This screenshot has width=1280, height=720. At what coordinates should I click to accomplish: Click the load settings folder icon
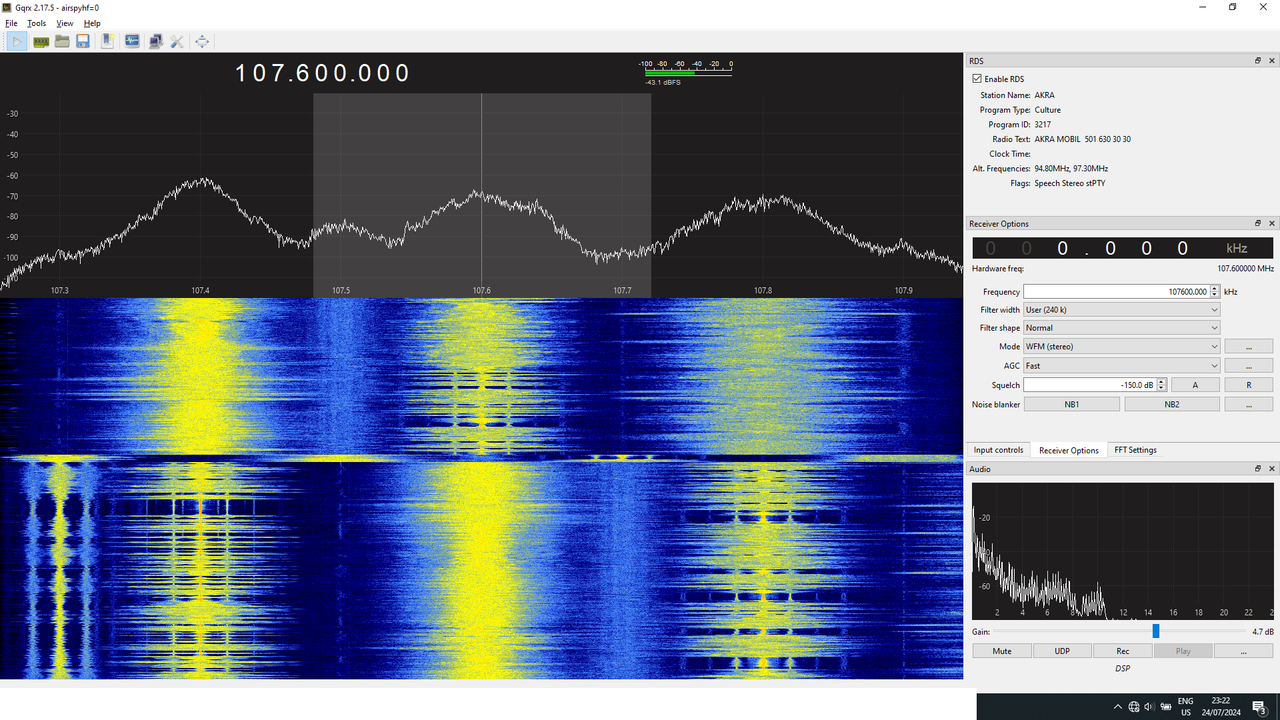pyautogui.click(x=62, y=41)
